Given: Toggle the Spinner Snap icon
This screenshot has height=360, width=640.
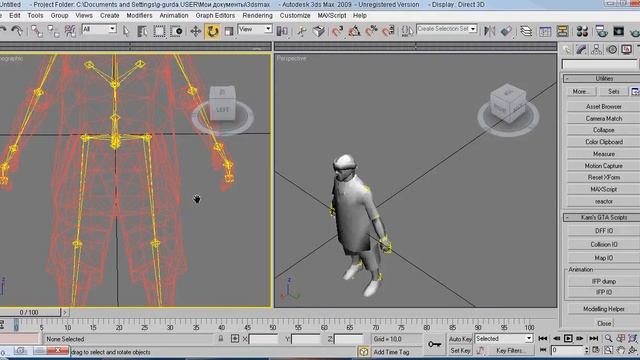Looking at the screenshot, I should (389, 31).
